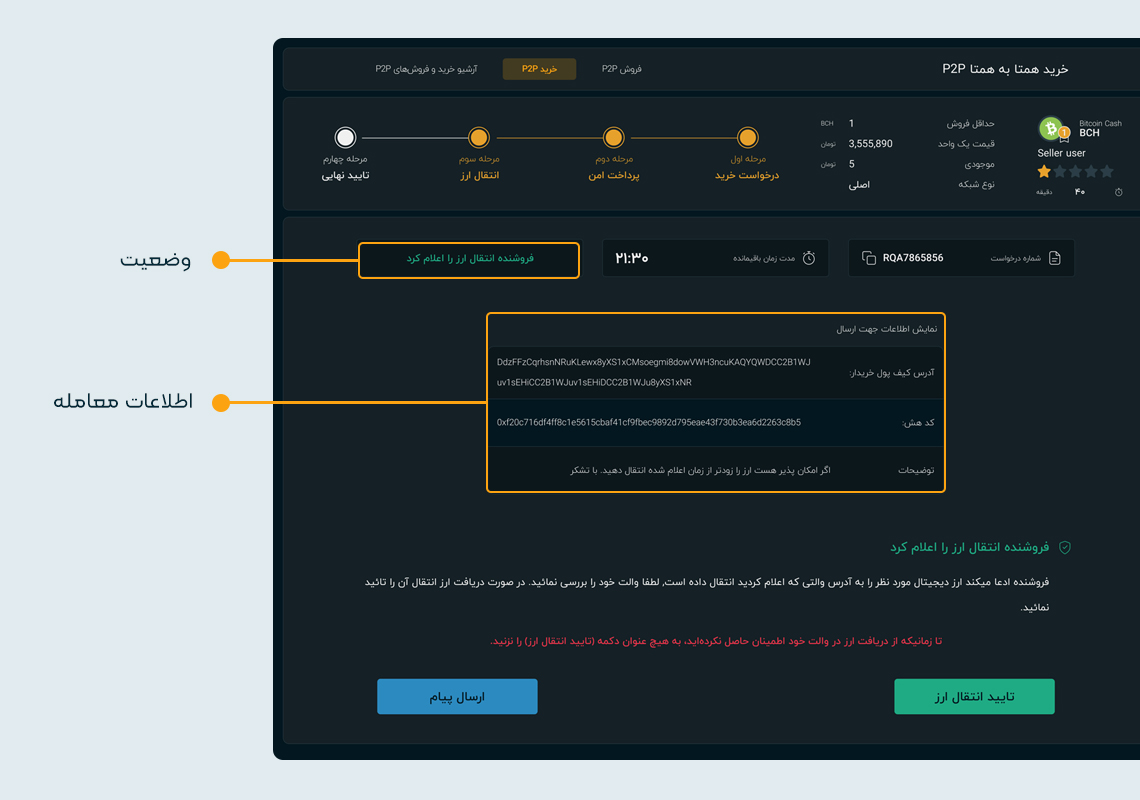Viewport: 1140px width, 800px height.
Task: Copy the request number RQA7865856
Action: coord(869,258)
